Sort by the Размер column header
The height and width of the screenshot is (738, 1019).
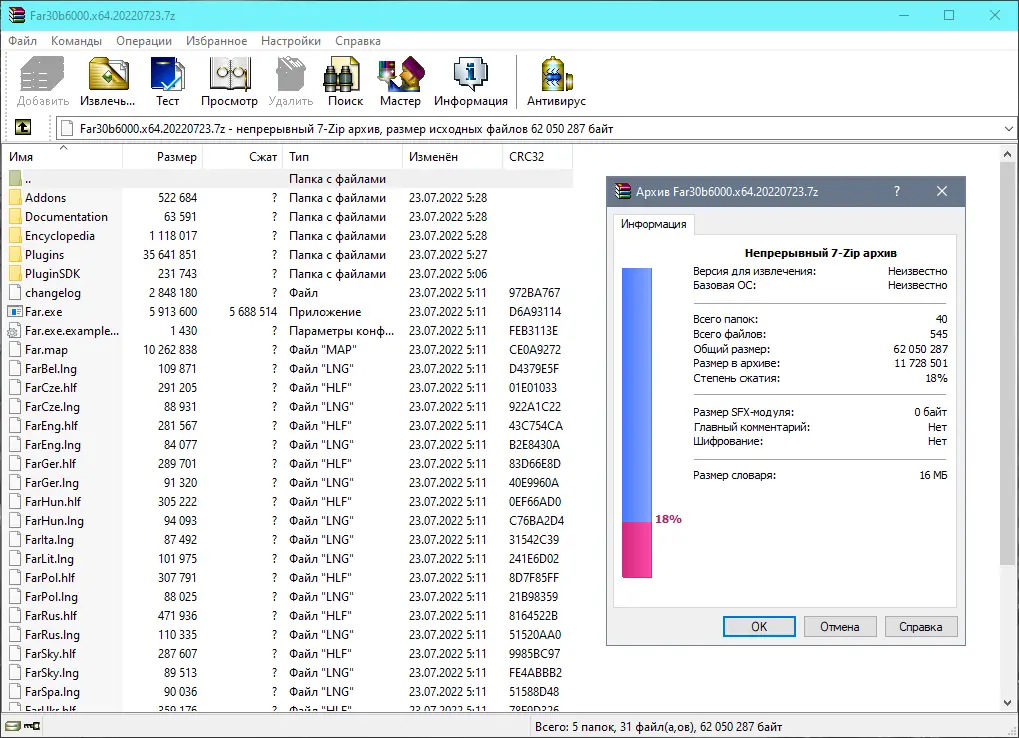point(162,157)
